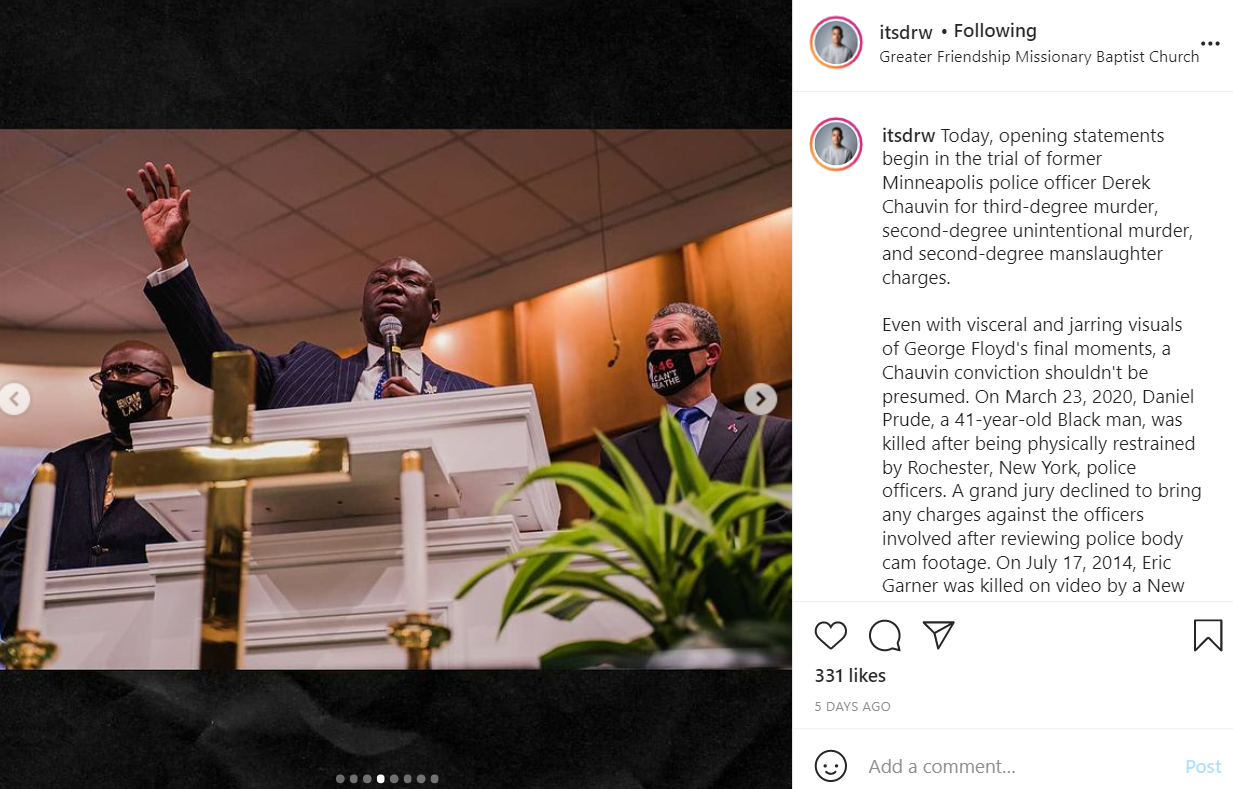
Task: Share the post via the paper plane icon
Action: click(x=938, y=635)
